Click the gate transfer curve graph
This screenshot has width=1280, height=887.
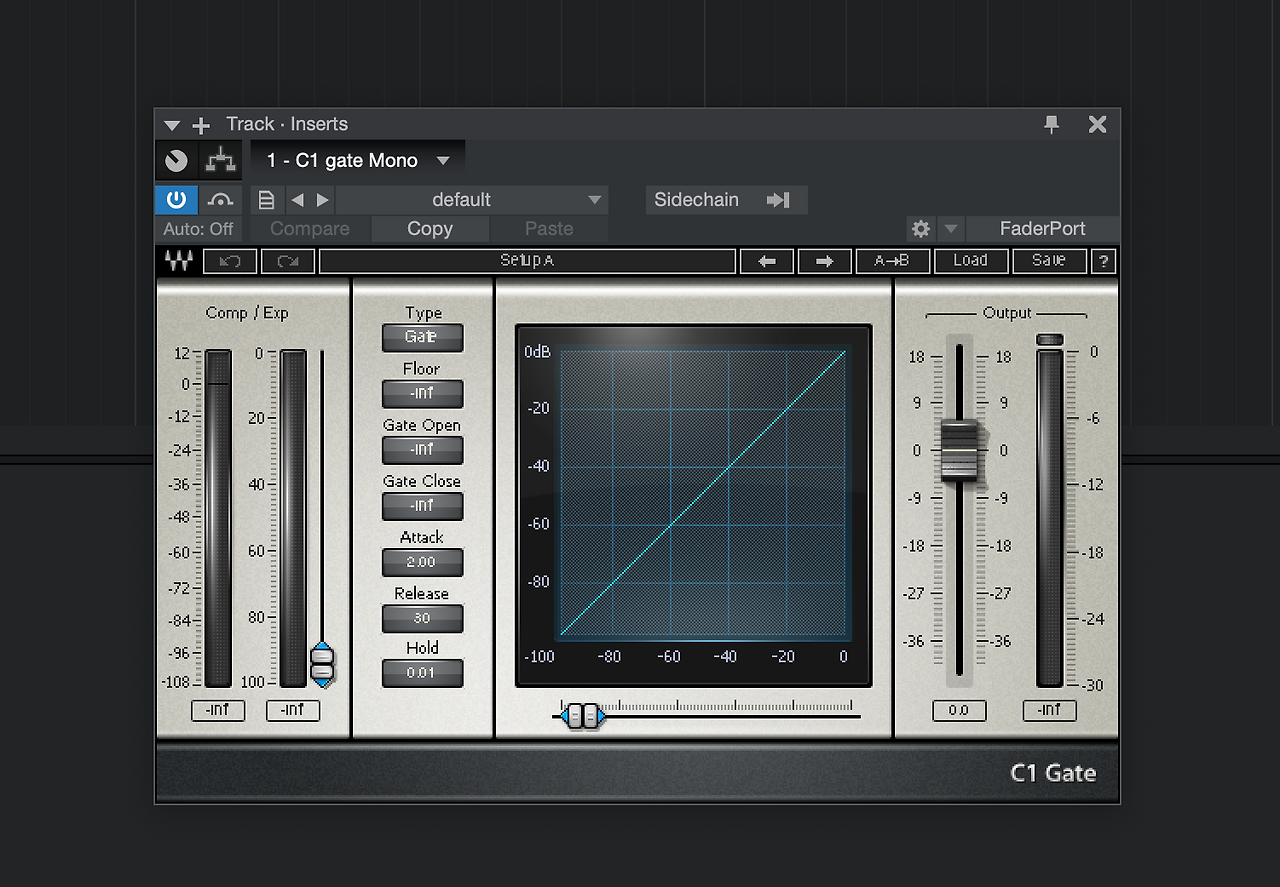[x=703, y=493]
